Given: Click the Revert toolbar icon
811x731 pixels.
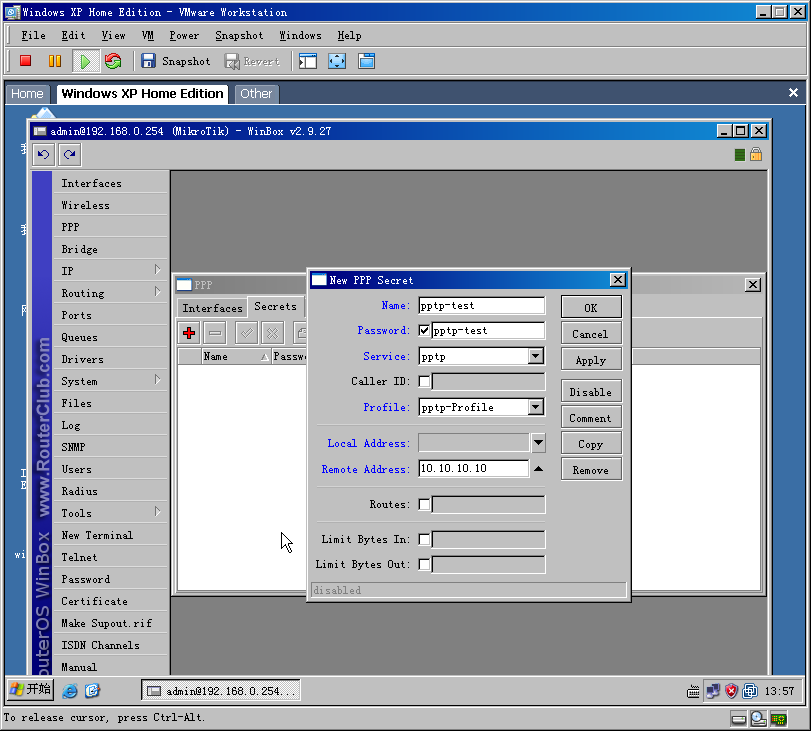Looking at the screenshot, I should pyautogui.click(x=232, y=62).
